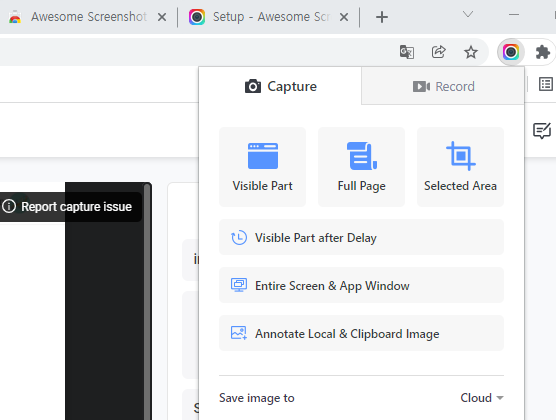
Task: Select the Capture tab
Action: click(280, 86)
